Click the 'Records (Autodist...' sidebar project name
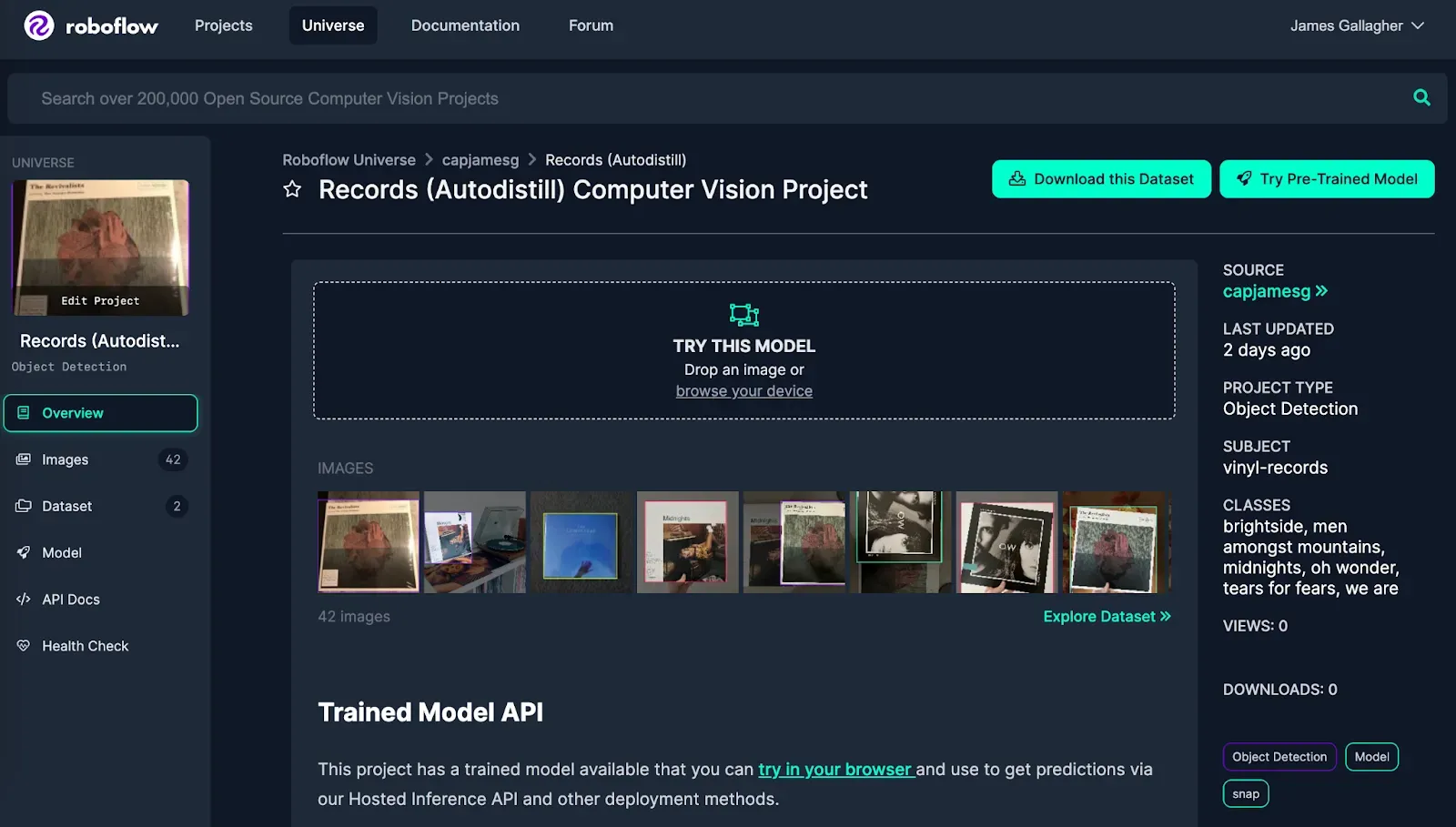 pyautogui.click(x=100, y=341)
